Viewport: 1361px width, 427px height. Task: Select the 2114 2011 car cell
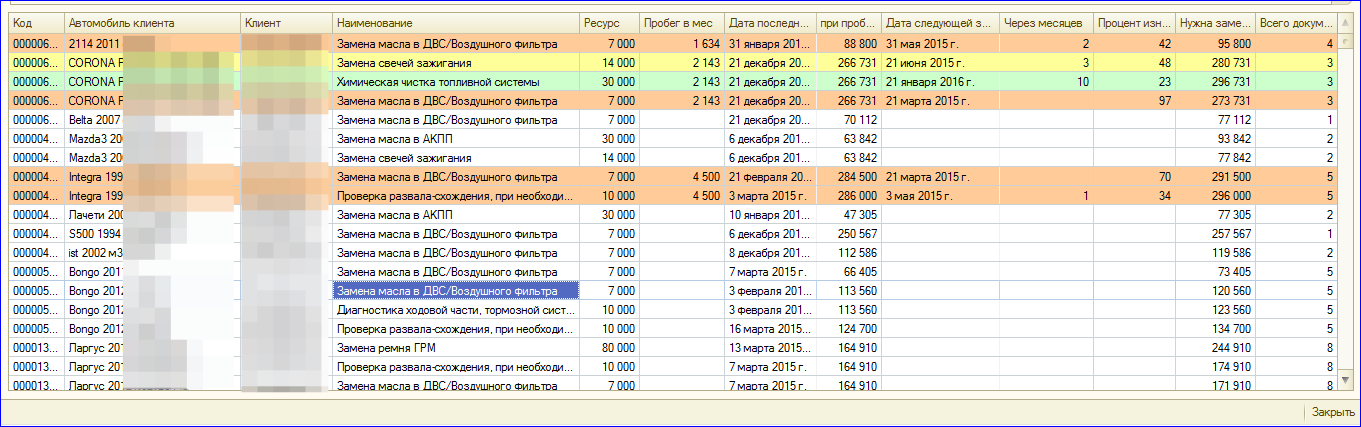(x=153, y=44)
